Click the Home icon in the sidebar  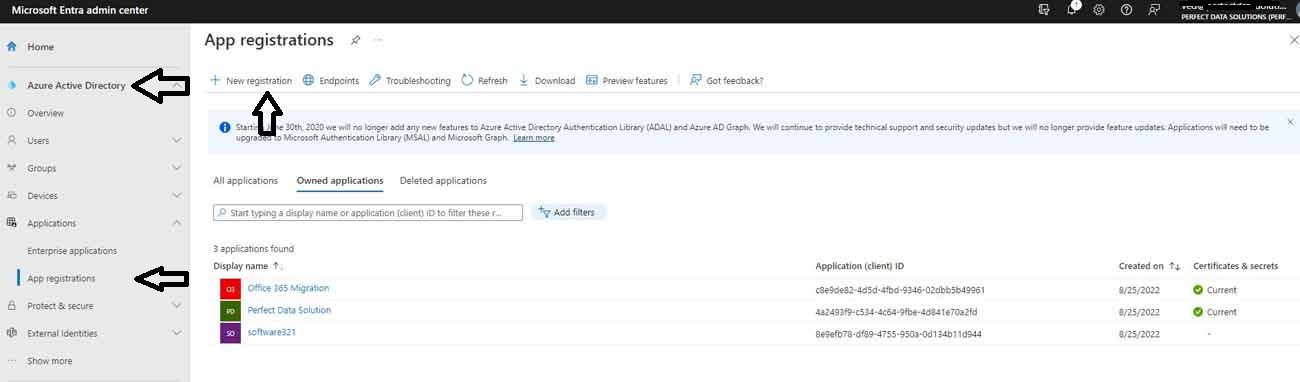click(x=12, y=47)
